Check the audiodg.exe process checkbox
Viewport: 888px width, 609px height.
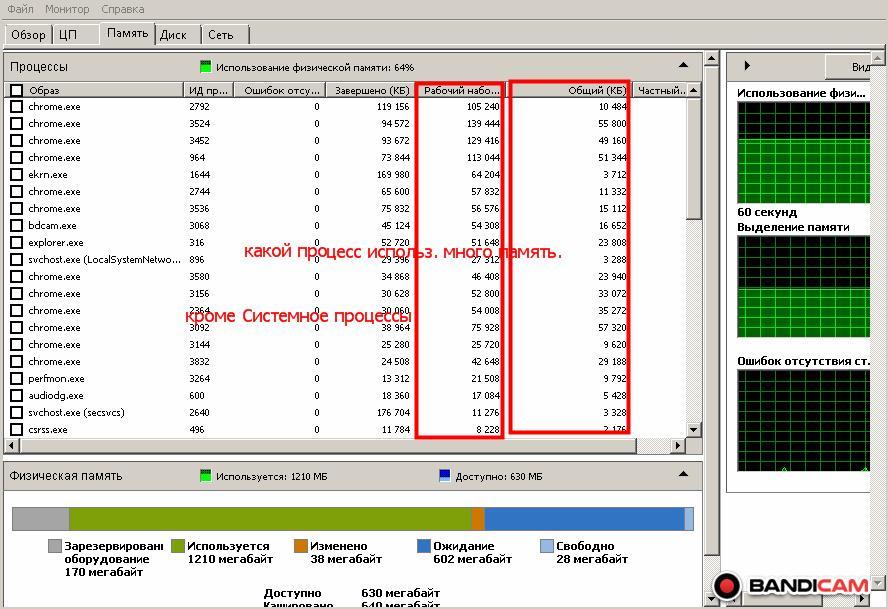point(16,395)
